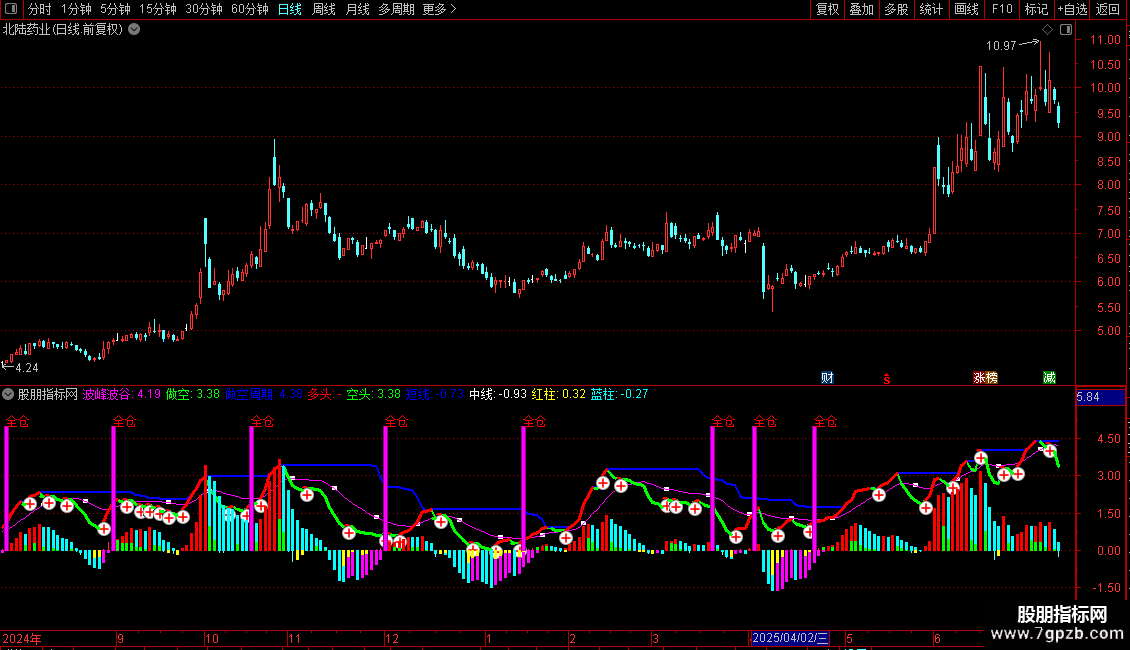The height and width of the screenshot is (650, 1130).
Task: Click the 多头 indicator label
Action: (324, 394)
